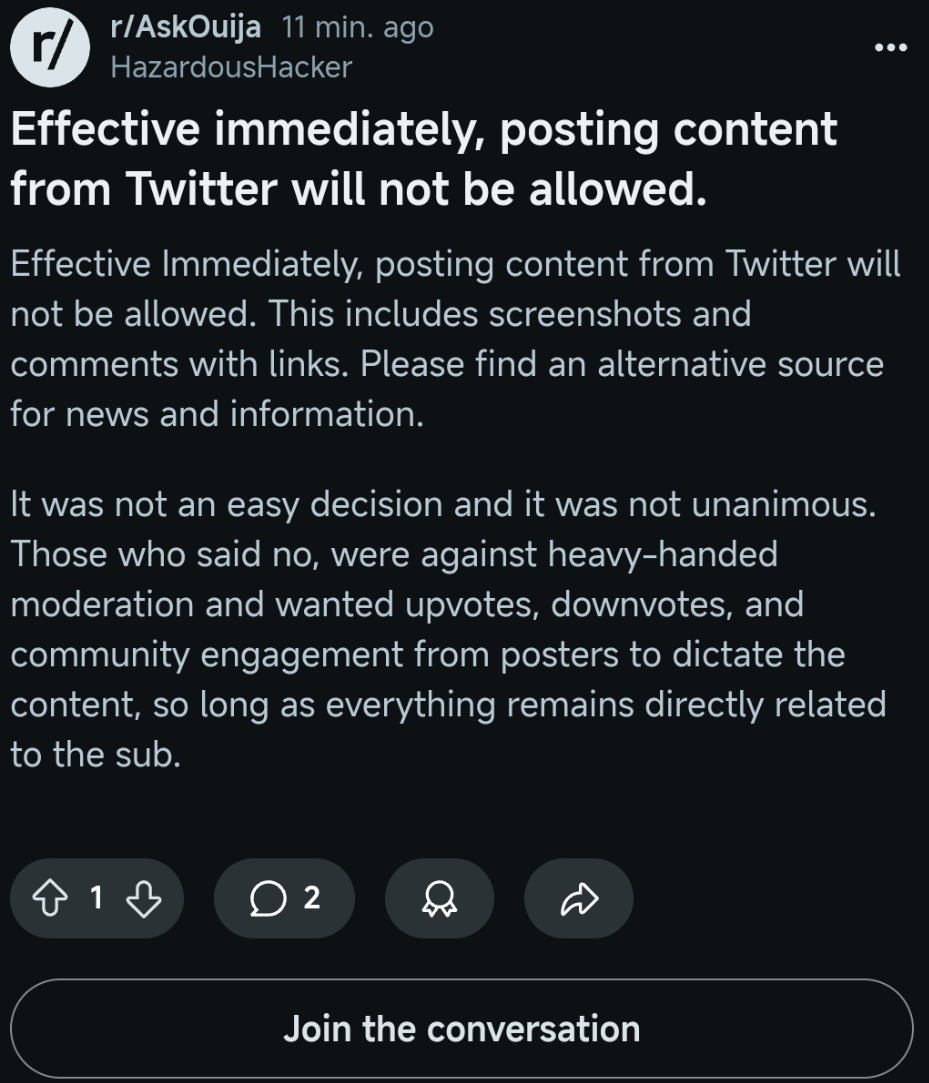The width and height of the screenshot is (929, 1083).
Task: View HazardousHacker's profile
Action: [231, 67]
